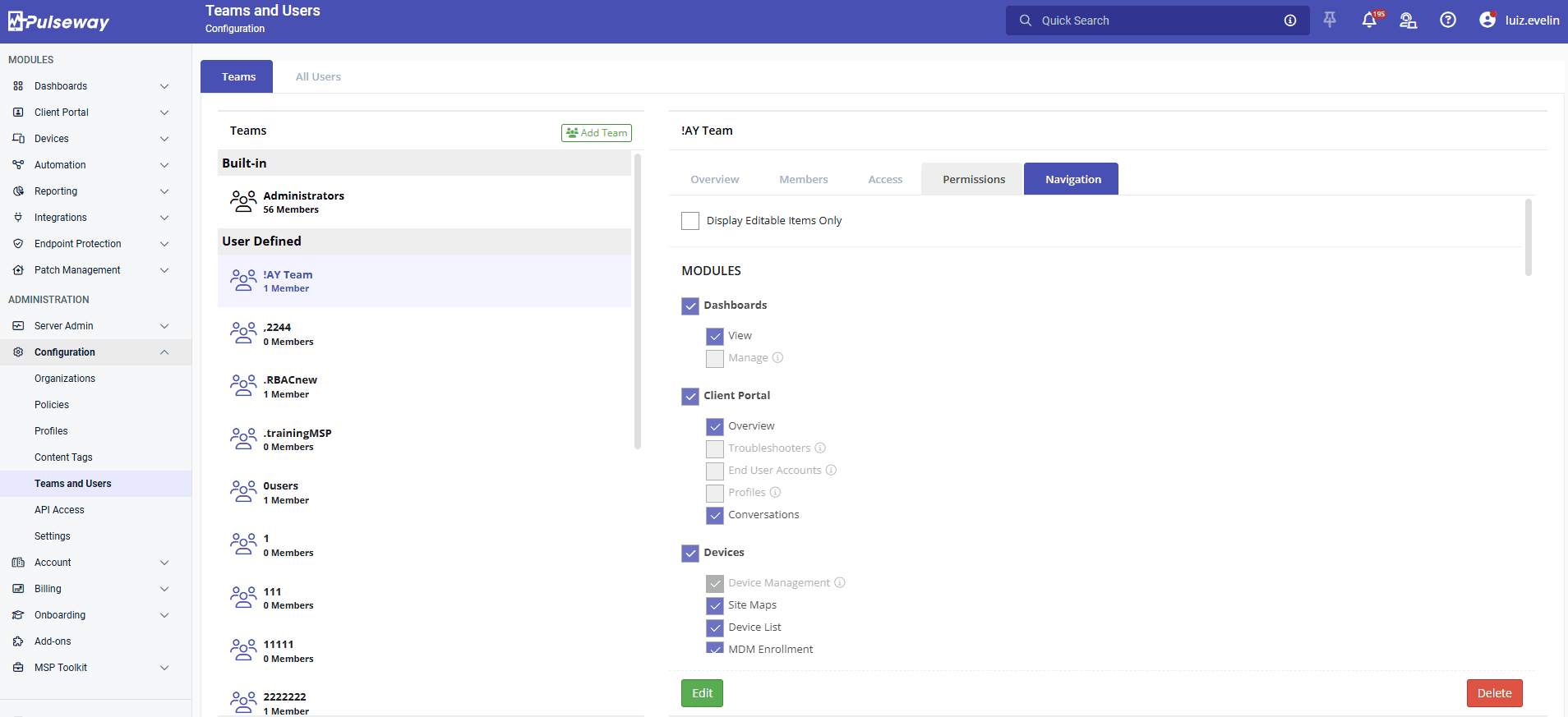This screenshot has width=1568, height=717.
Task: Open the team Overview tab
Action: point(715,179)
